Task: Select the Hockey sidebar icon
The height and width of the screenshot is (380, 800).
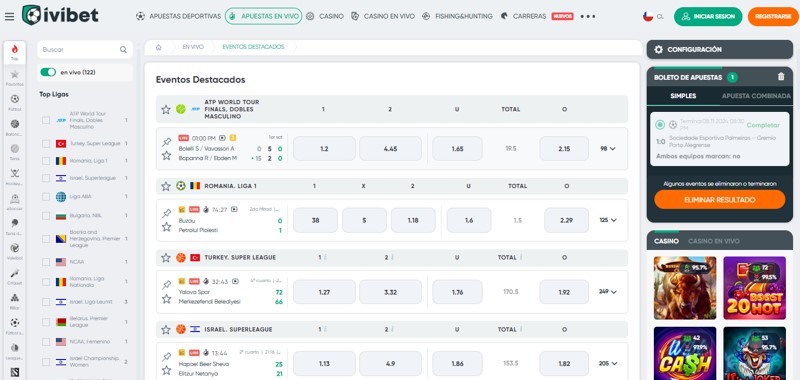Action: (14, 176)
